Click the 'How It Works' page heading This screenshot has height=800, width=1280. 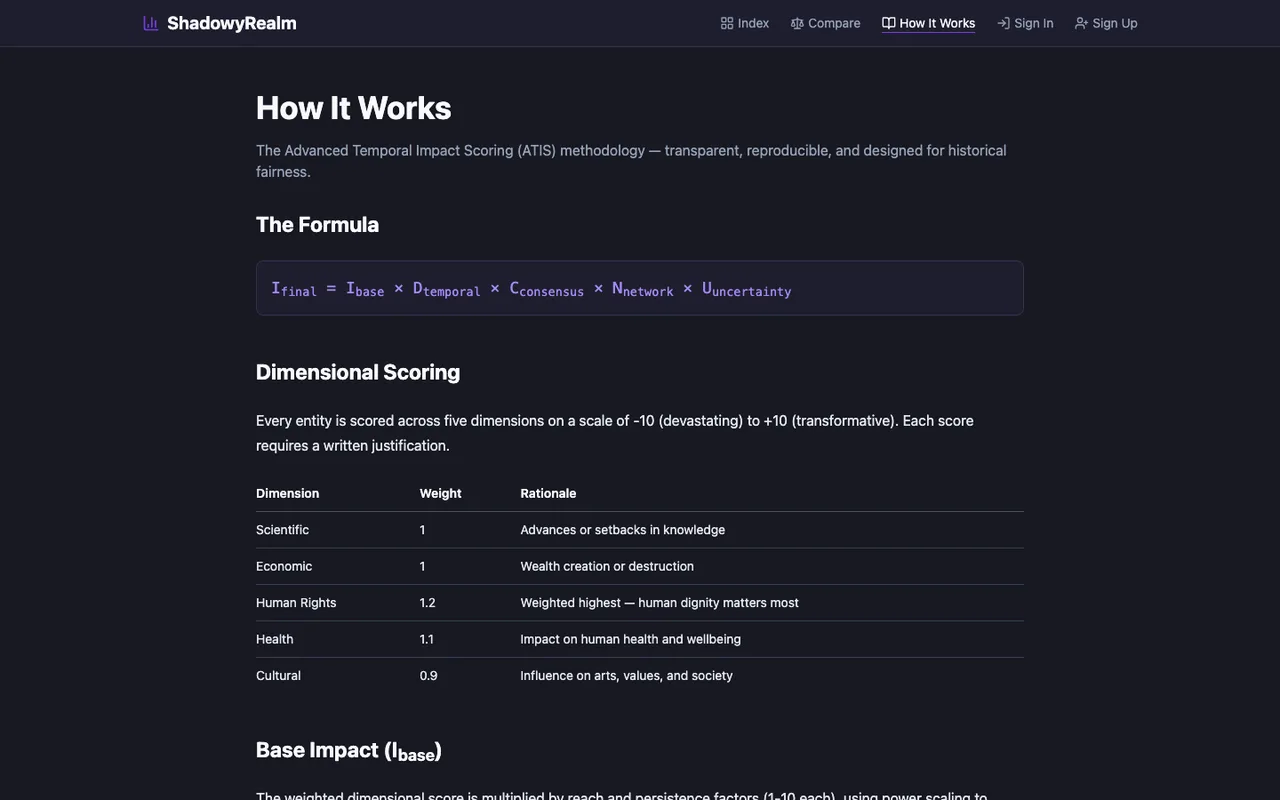[354, 108]
